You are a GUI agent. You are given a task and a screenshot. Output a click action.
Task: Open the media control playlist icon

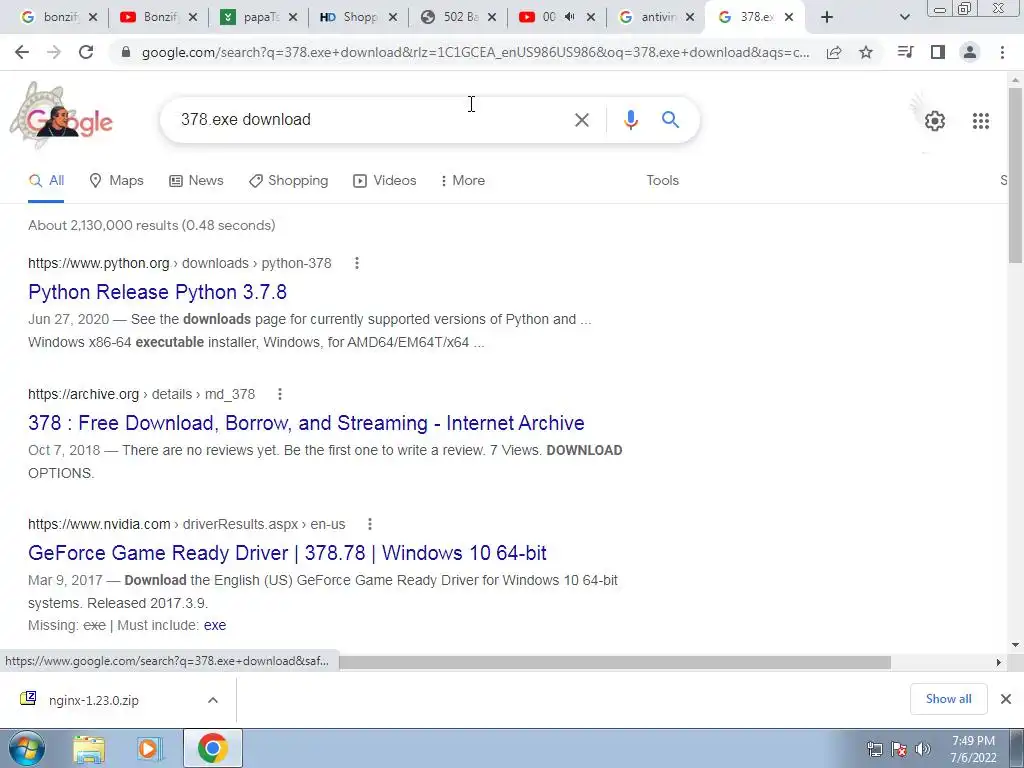point(905,52)
